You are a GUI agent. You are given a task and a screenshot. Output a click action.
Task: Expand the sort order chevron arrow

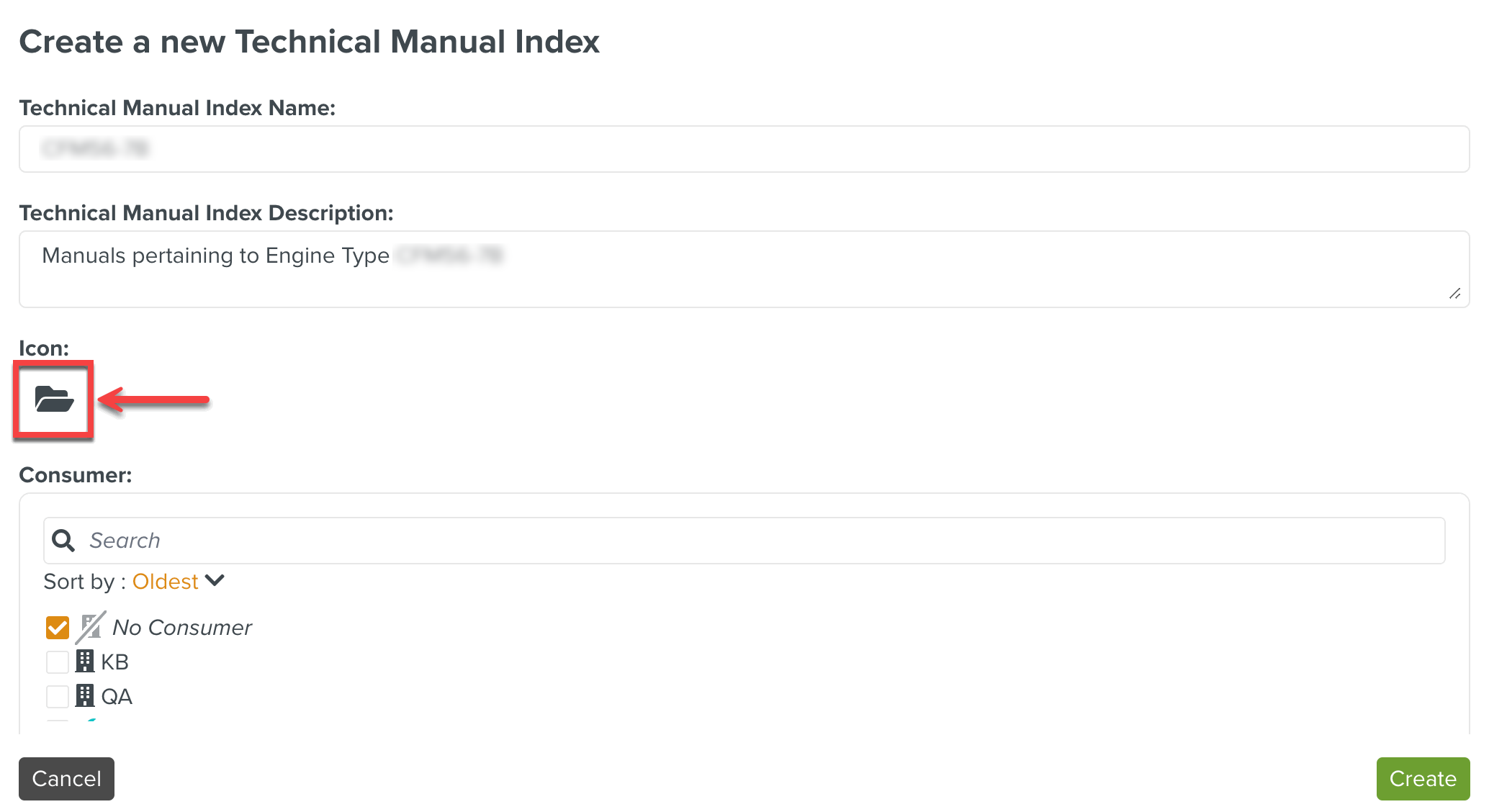(215, 580)
